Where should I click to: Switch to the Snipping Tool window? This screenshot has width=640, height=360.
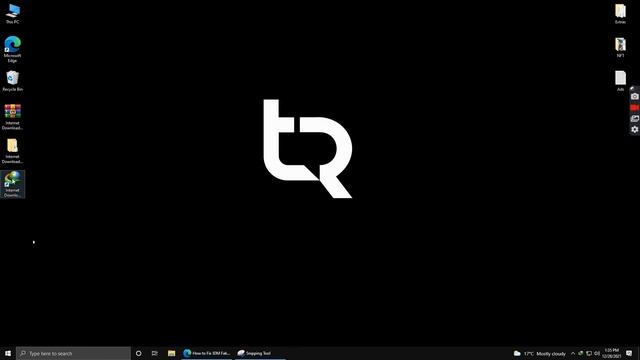click(x=260, y=353)
